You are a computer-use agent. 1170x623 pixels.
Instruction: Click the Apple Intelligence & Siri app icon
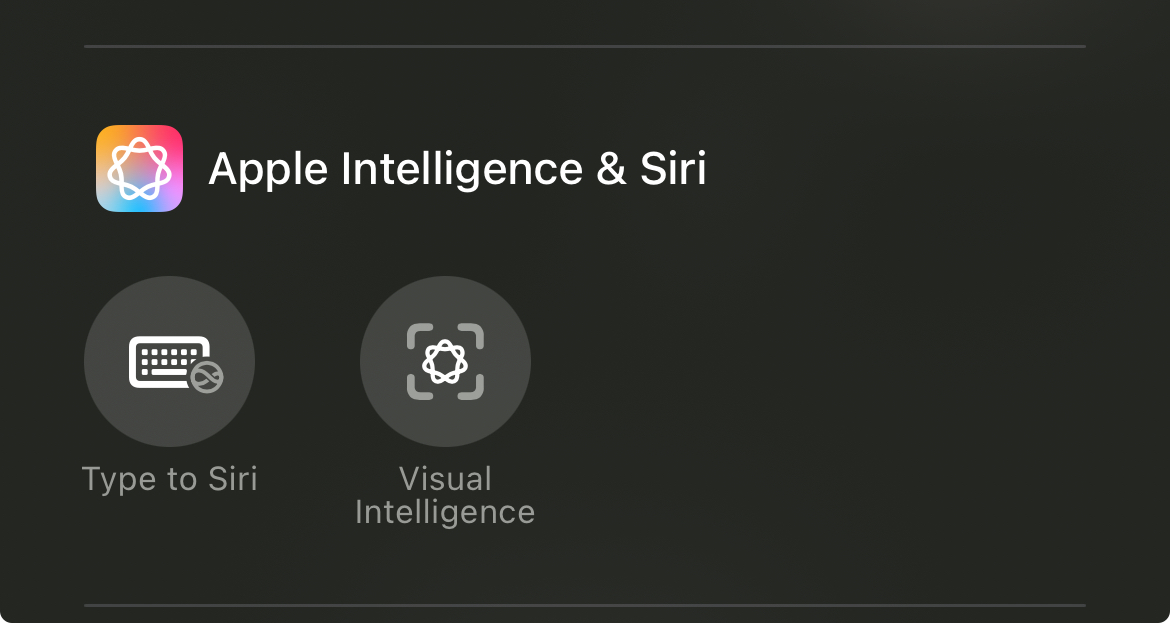139,168
